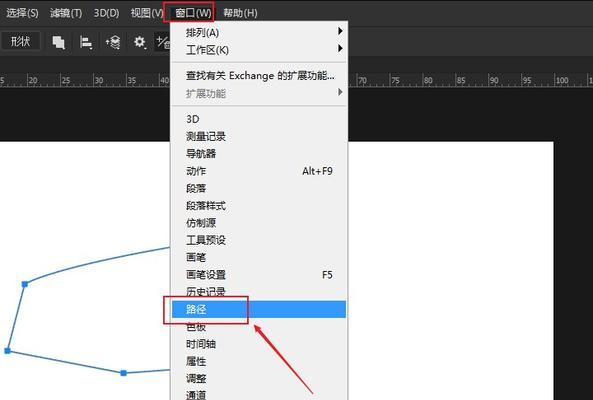Open the 3D(D) menu
Image resolution: width=593 pixels, height=400 pixels.
point(106,13)
